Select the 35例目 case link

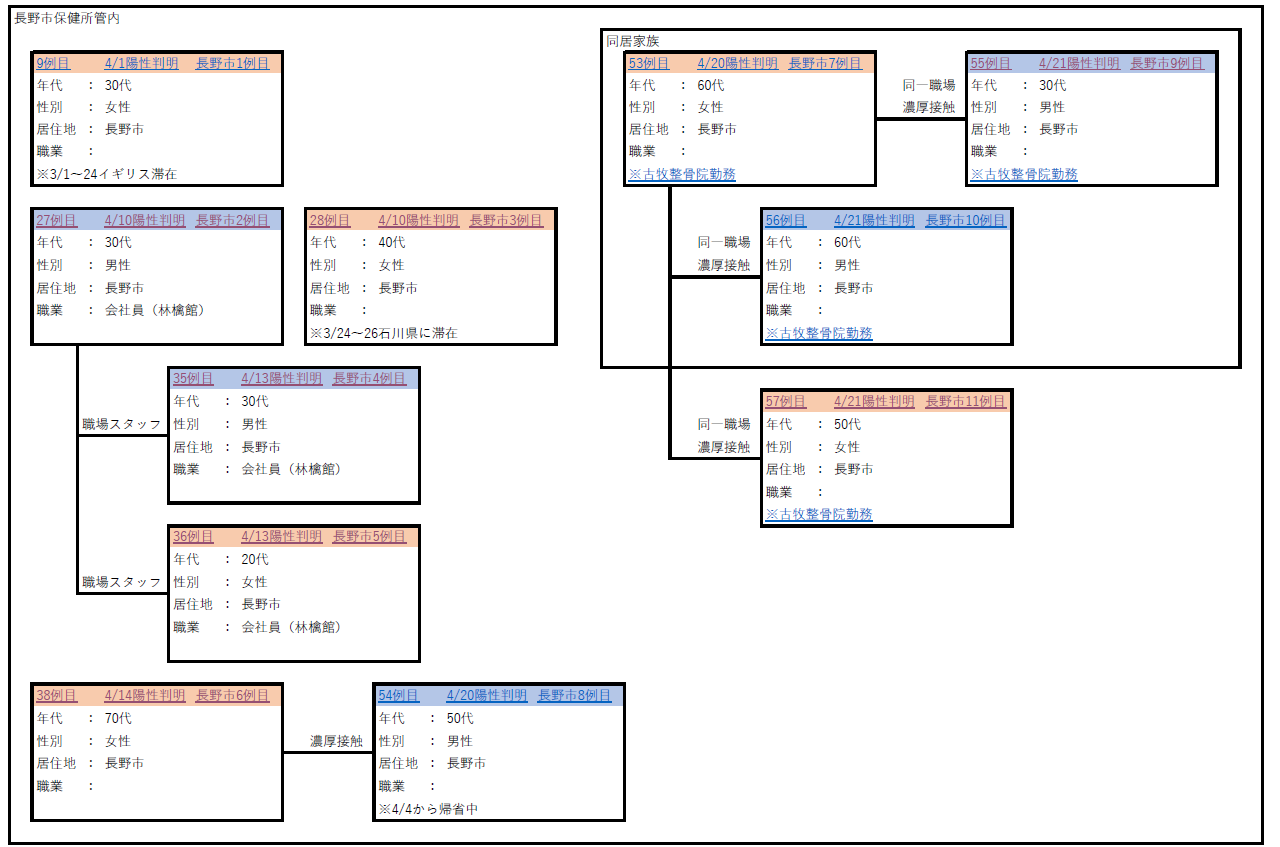click(x=193, y=378)
